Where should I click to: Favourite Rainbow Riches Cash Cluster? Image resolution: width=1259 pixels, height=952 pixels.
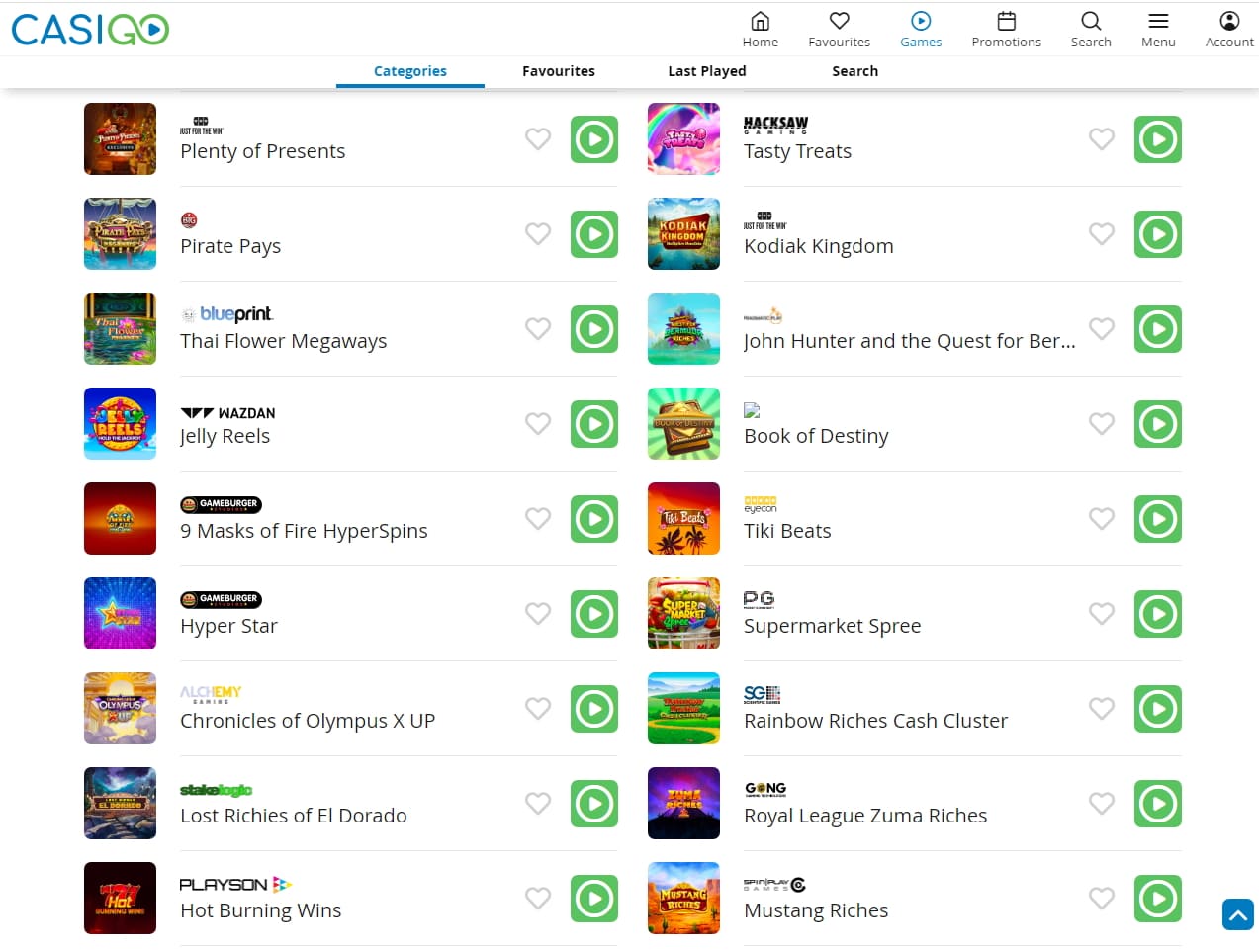click(x=1102, y=709)
